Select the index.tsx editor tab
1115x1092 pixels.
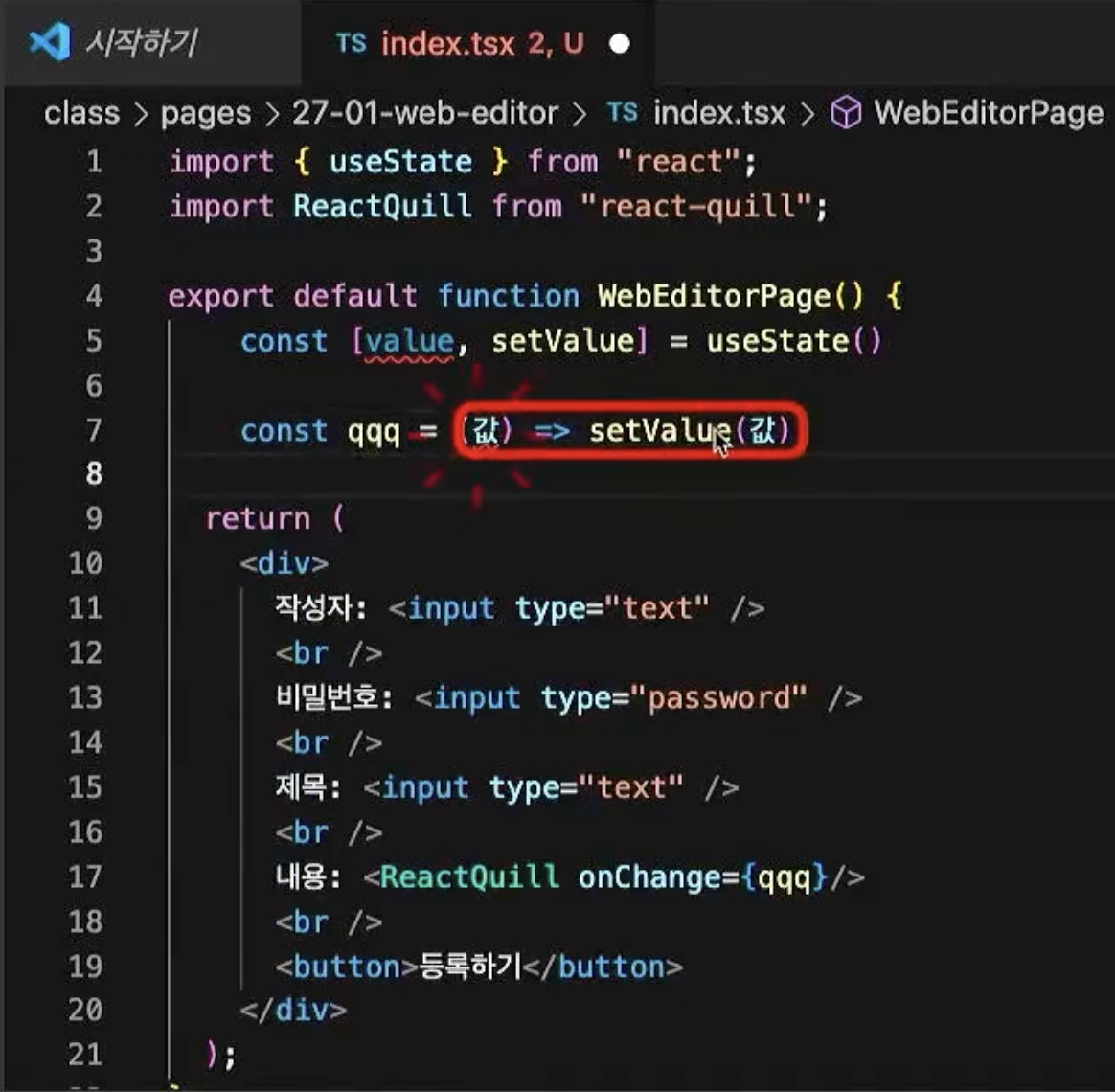478,43
